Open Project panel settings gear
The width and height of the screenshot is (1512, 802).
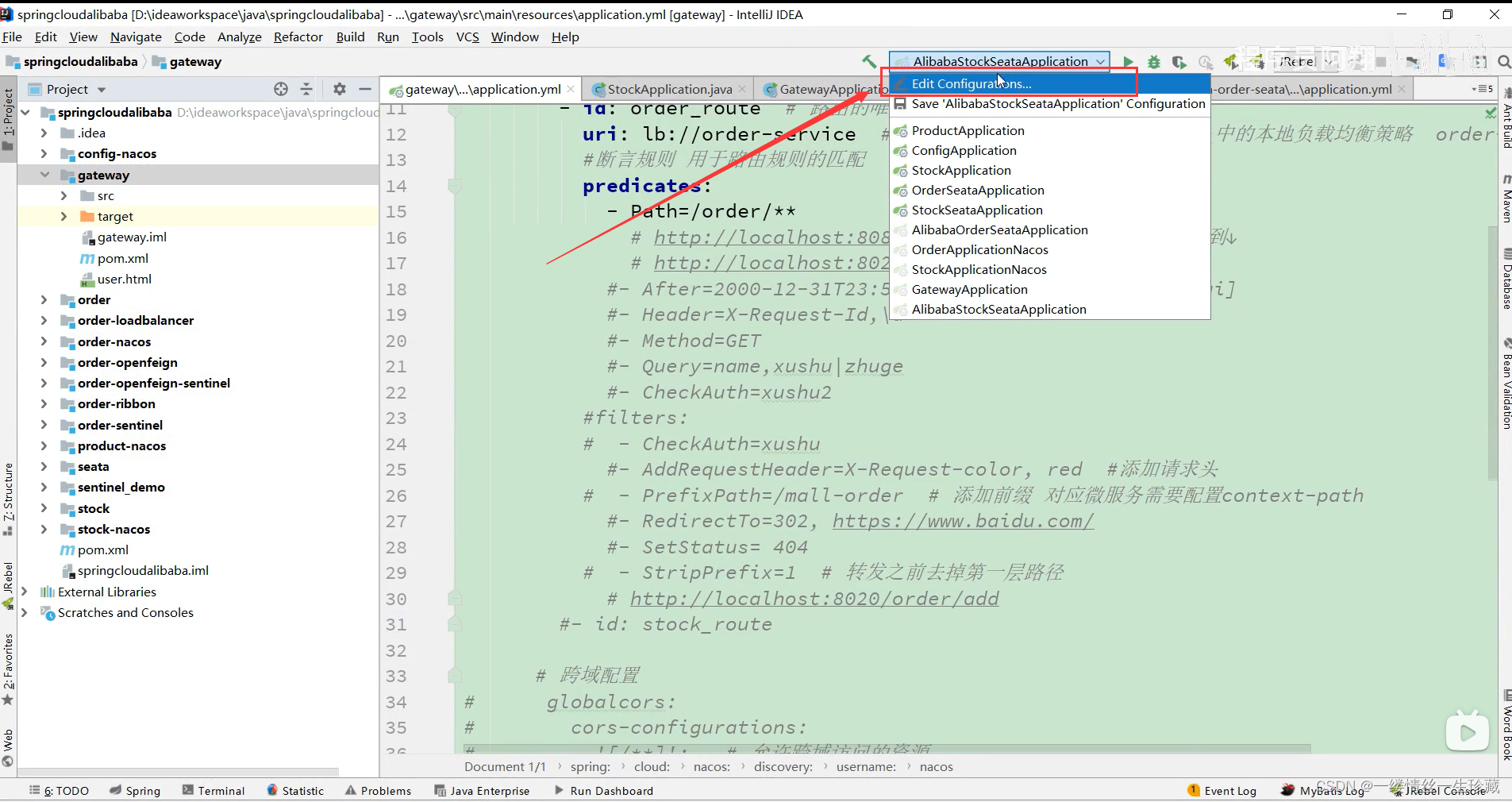340,89
